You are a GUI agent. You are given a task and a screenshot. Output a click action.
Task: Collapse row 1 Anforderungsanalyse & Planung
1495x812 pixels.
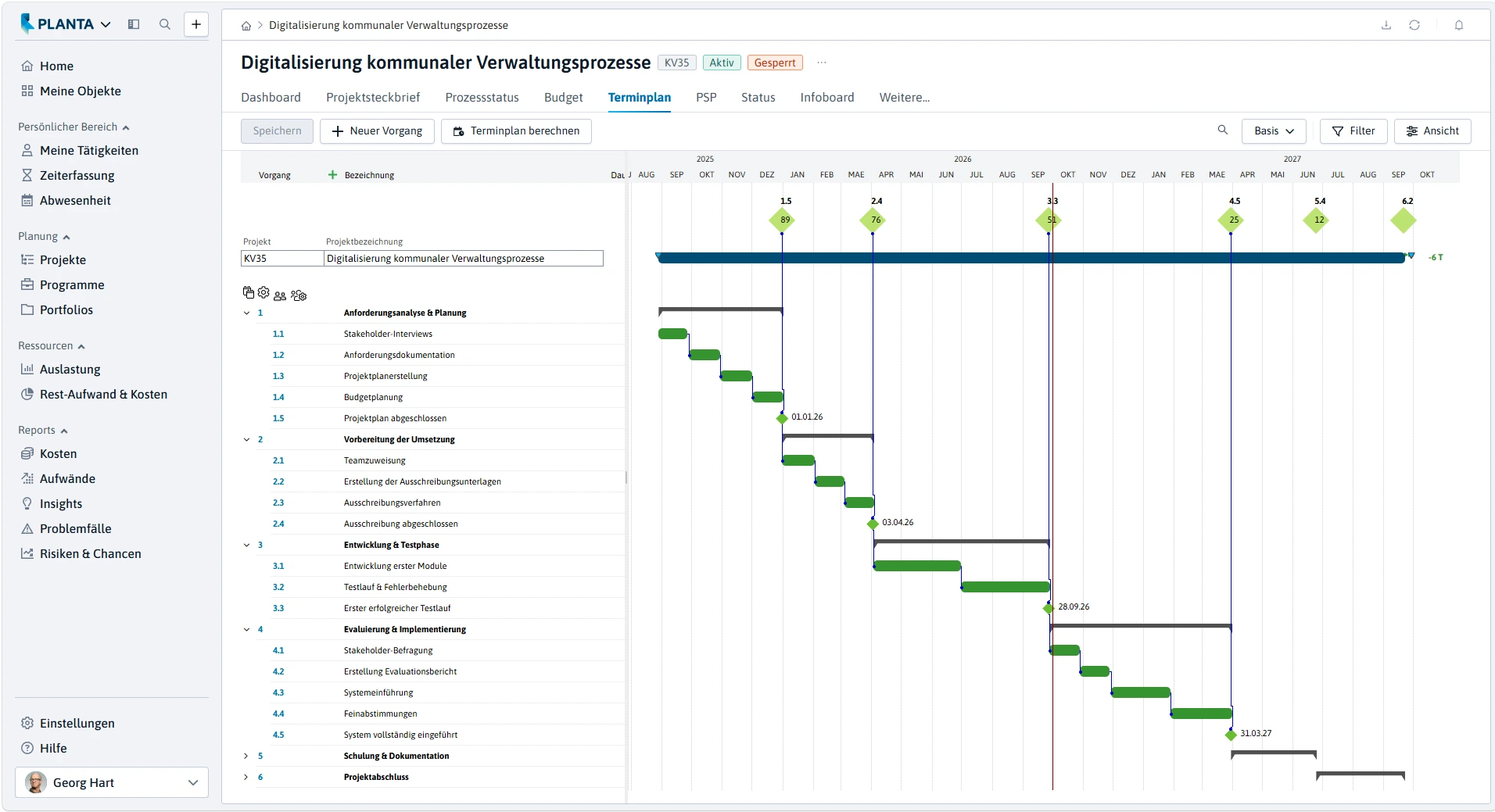click(x=246, y=313)
